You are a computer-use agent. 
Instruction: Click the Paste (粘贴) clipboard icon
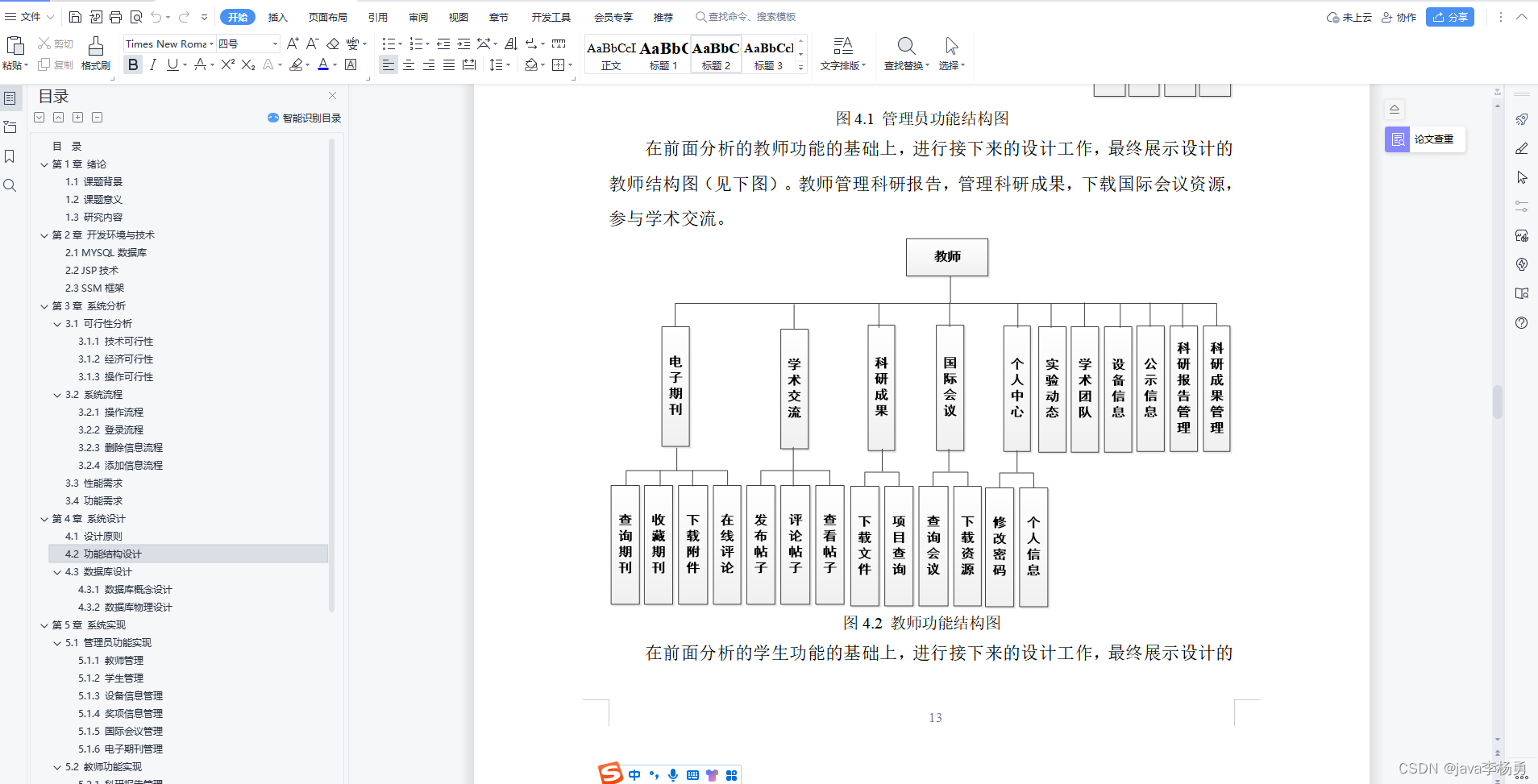(x=15, y=45)
